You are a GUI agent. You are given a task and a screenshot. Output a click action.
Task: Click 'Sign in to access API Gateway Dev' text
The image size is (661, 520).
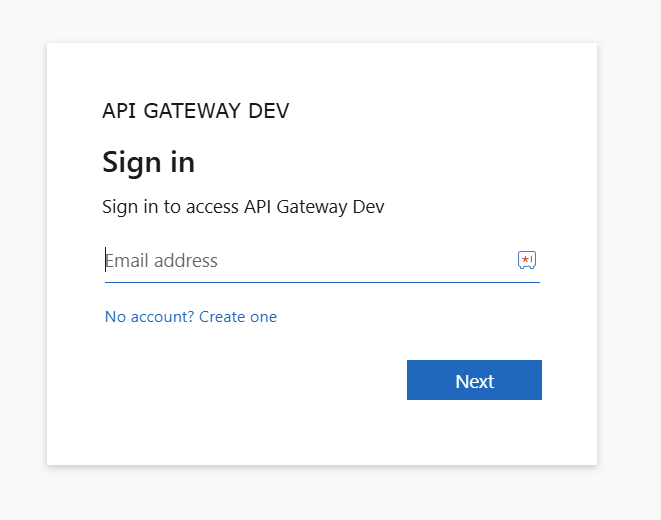coord(243,207)
